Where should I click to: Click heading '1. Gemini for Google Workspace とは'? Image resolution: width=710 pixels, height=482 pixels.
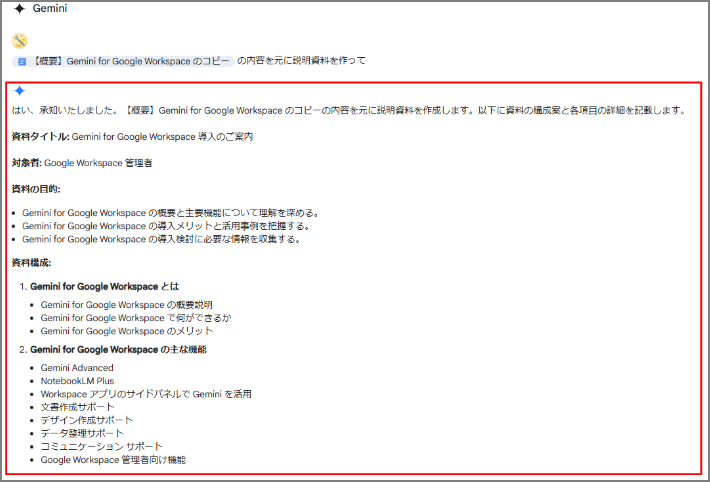click(x=100, y=286)
